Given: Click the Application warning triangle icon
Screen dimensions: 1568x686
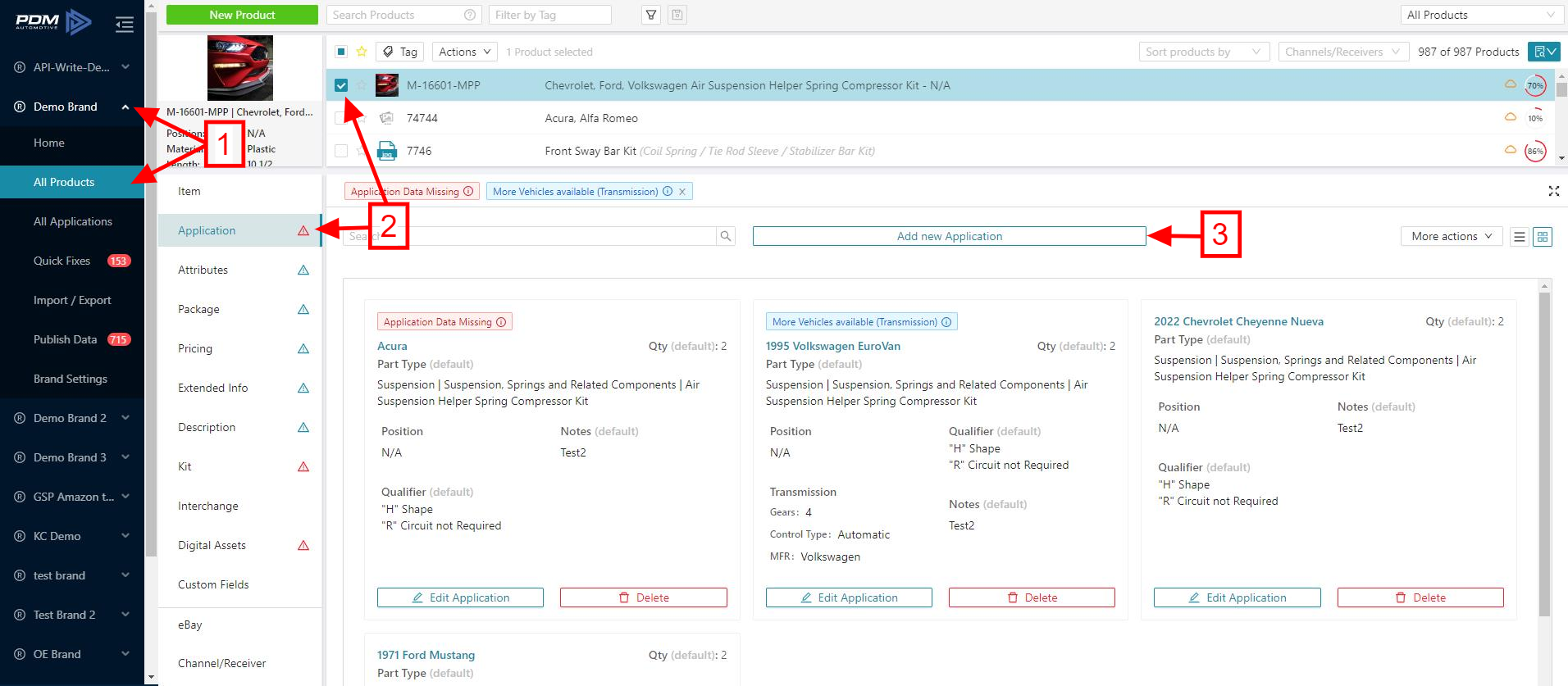Looking at the screenshot, I should (x=303, y=231).
